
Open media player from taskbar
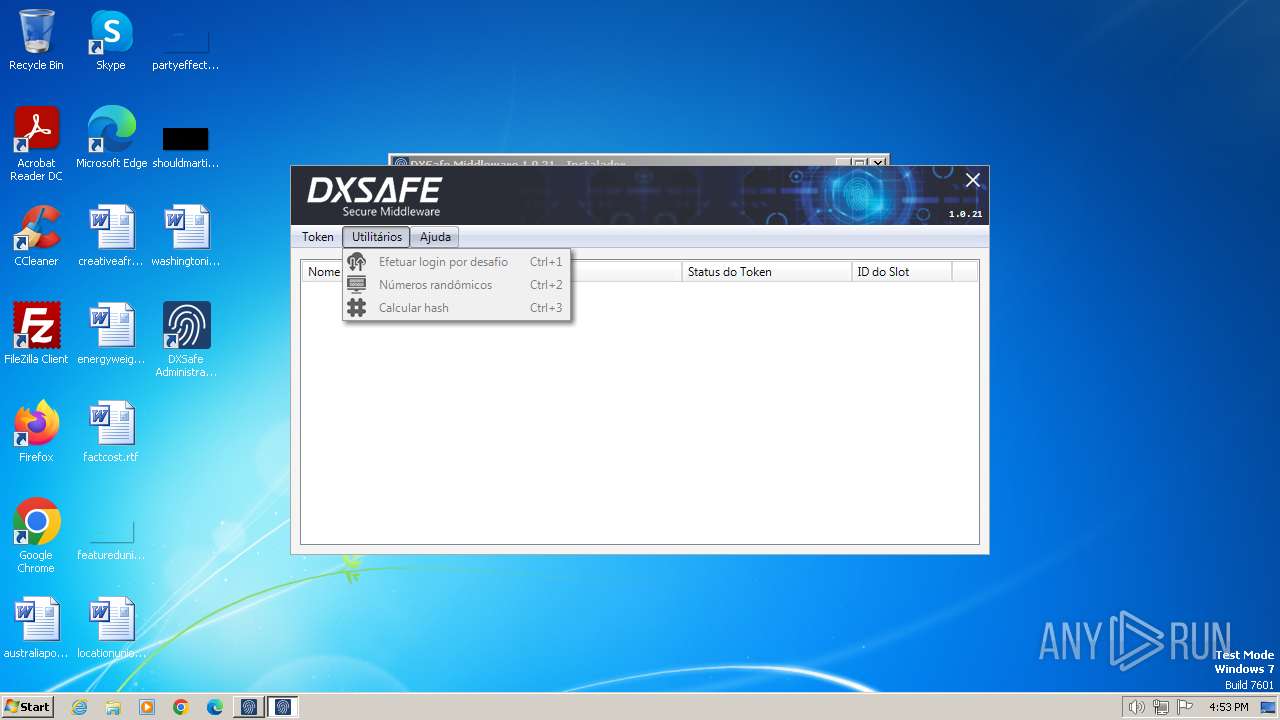click(x=147, y=707)
